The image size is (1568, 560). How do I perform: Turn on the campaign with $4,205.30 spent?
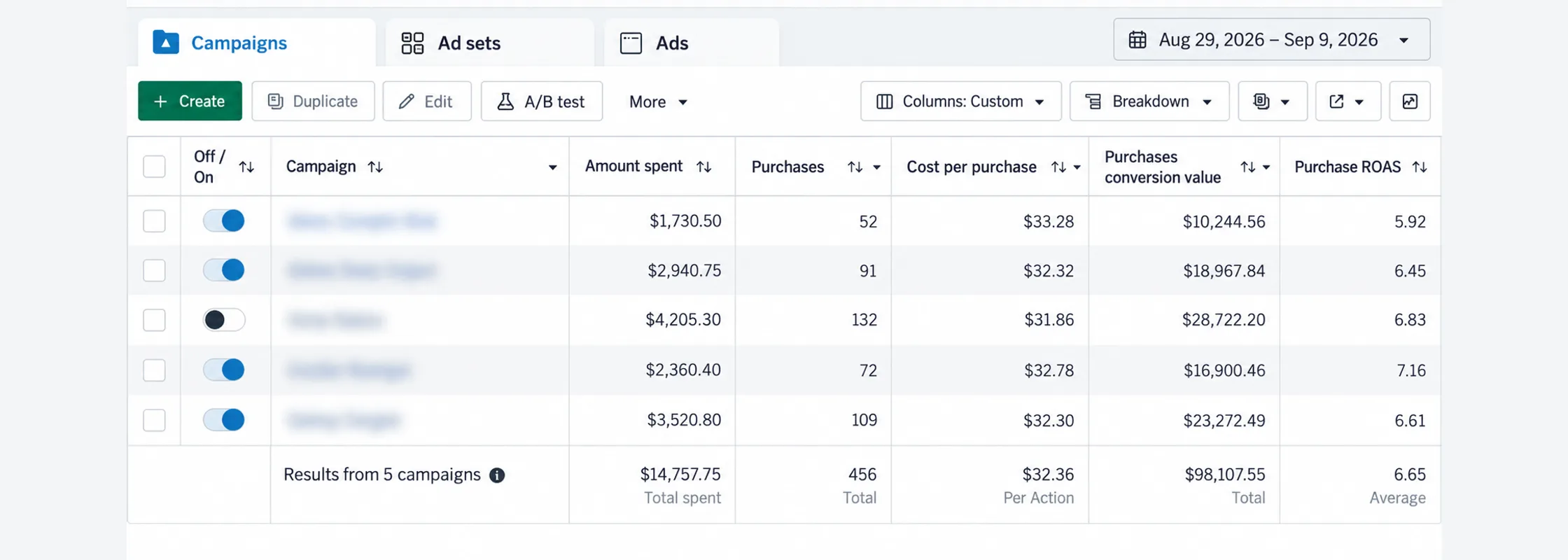click(x=224, y=320)
